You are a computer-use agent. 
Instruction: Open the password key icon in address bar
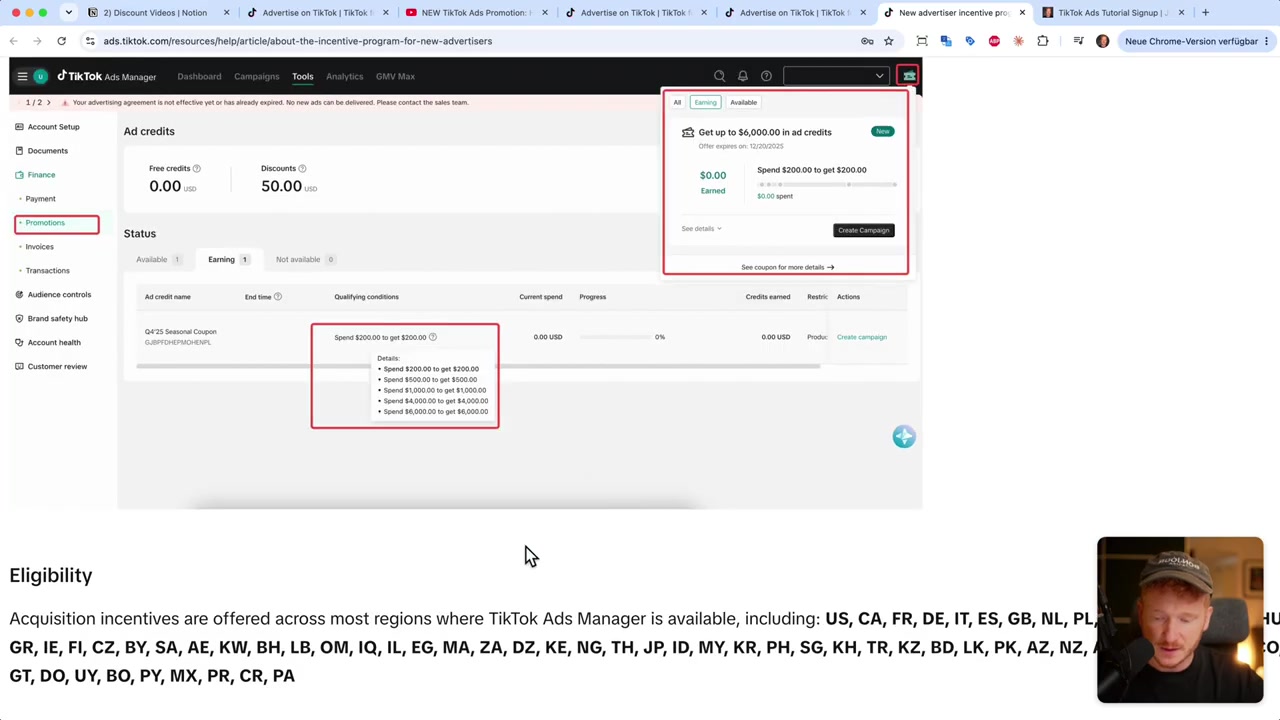click(867, 41)
